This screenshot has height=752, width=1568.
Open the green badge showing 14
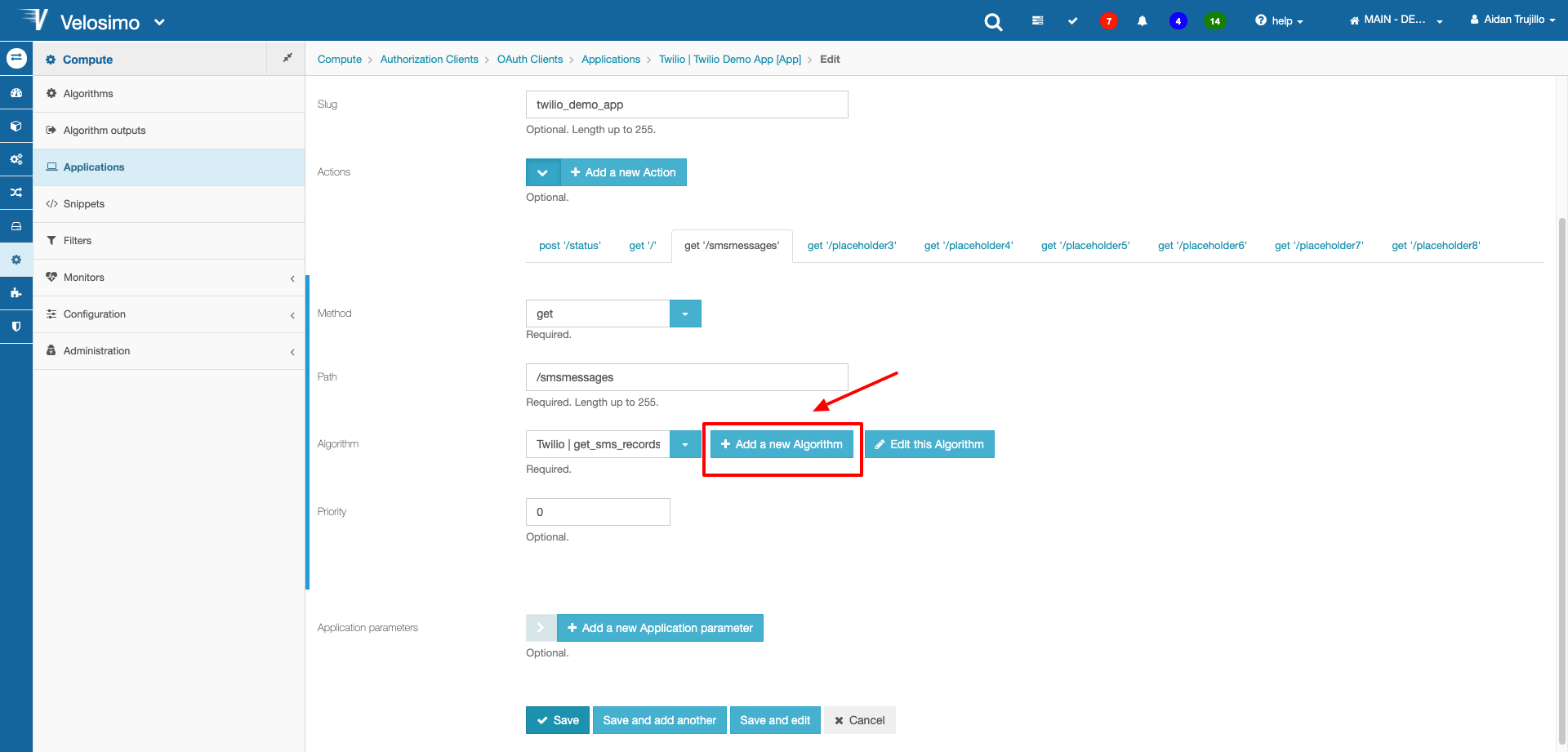(1215, 21)
